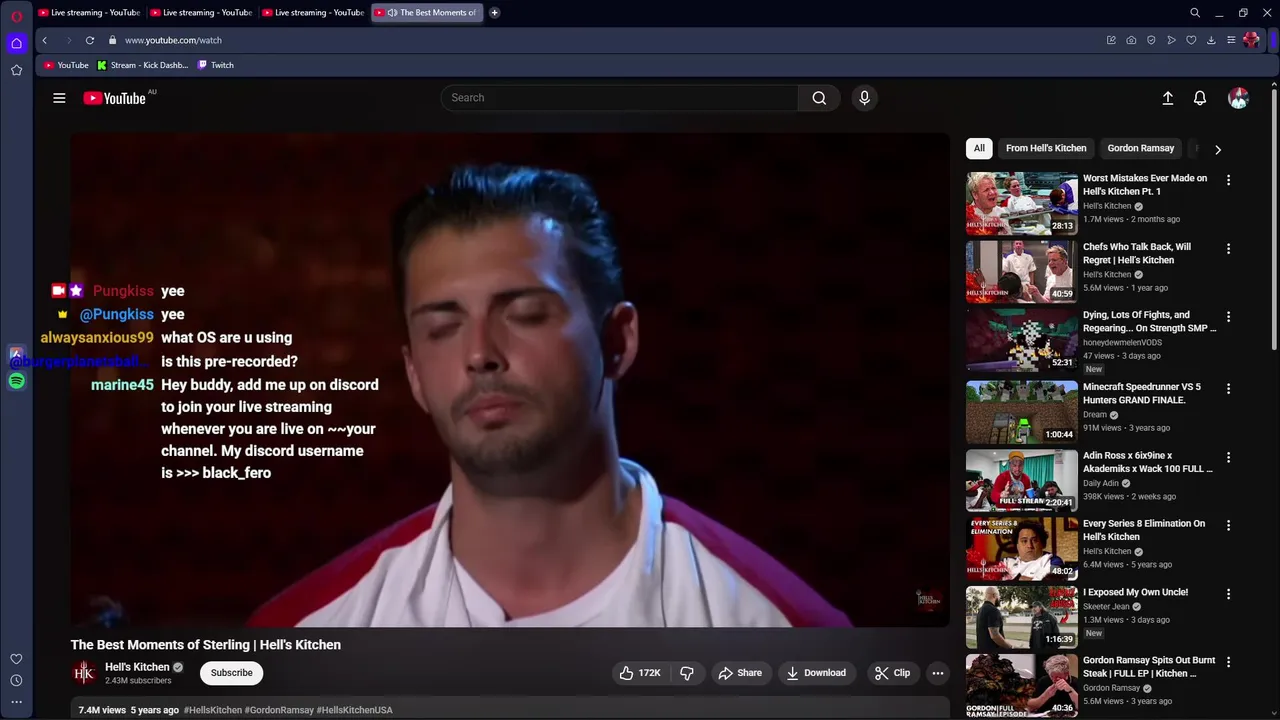Switch to The Best Moments of tab
Image resolution: width=1280 pixels, height=720 pixels.
click(428, 13)
